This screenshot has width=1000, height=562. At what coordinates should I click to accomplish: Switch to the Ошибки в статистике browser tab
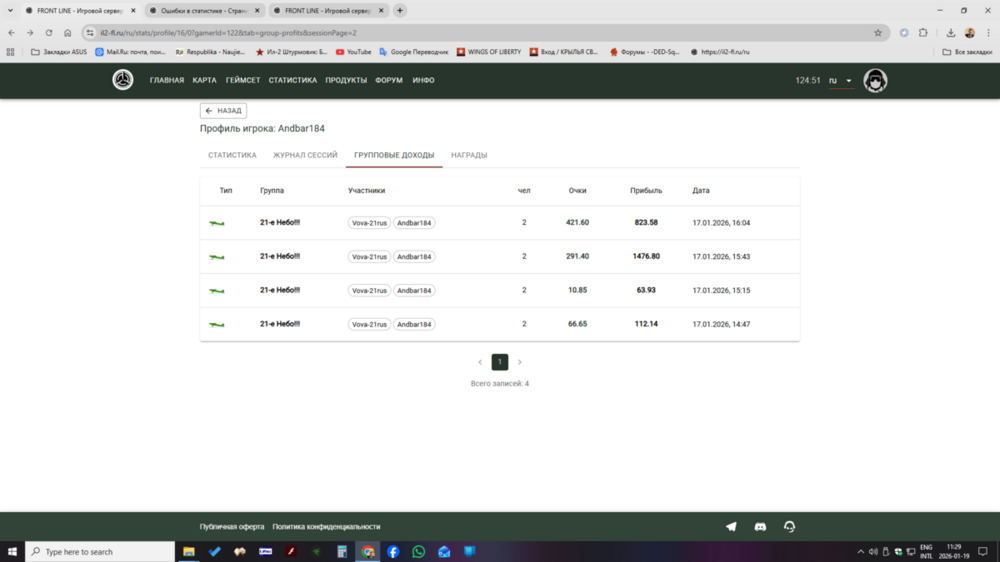(204, 10)
